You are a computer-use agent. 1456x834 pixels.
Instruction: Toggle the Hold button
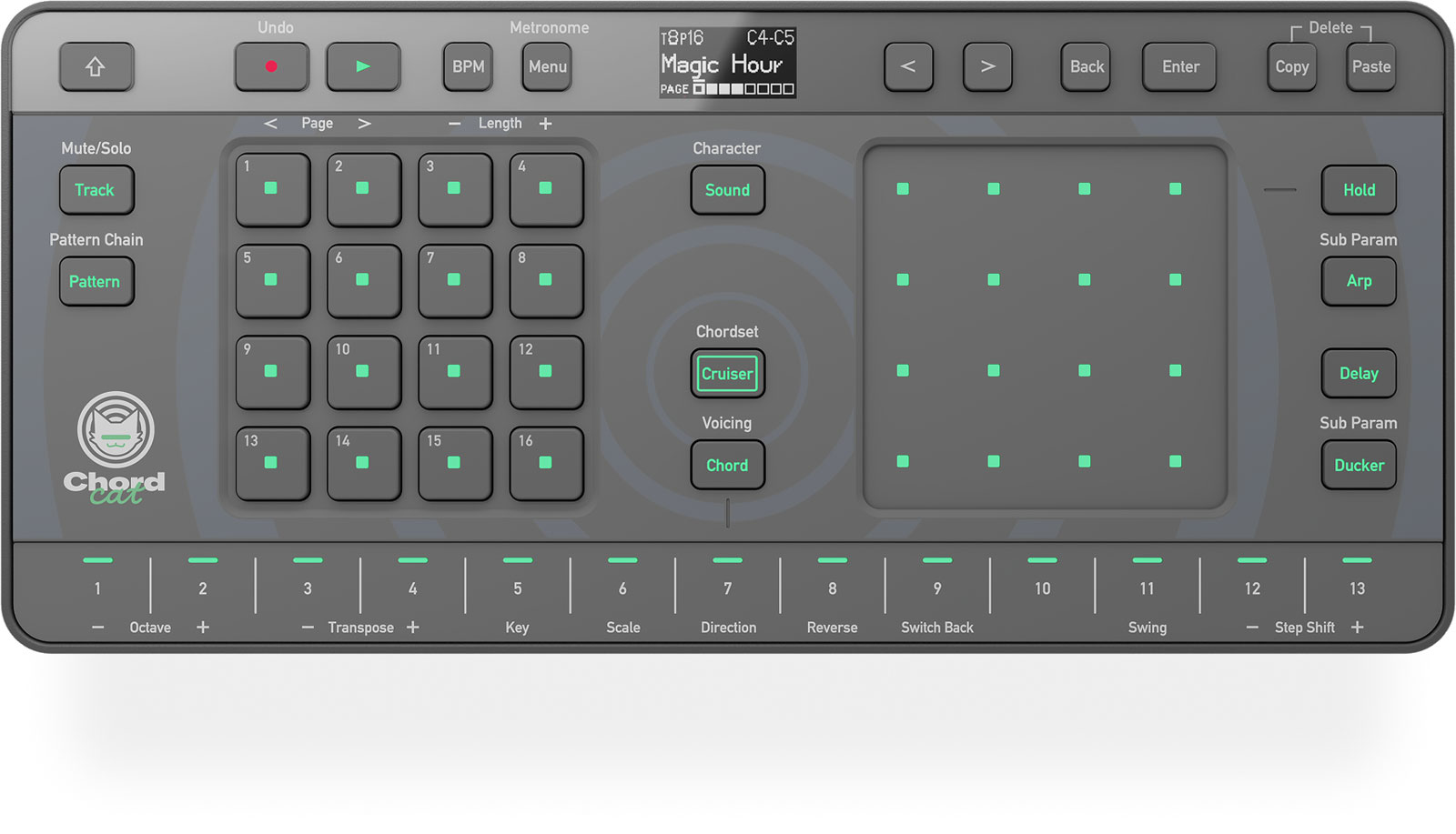(1358, 190)
